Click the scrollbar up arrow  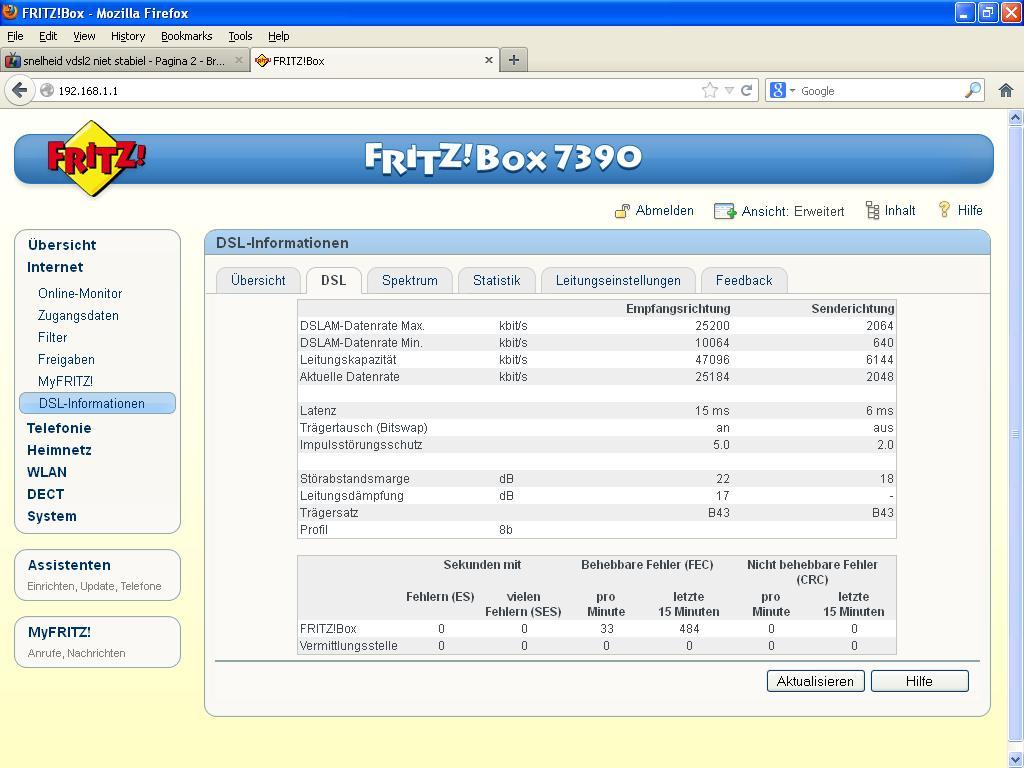[1015, 118]
